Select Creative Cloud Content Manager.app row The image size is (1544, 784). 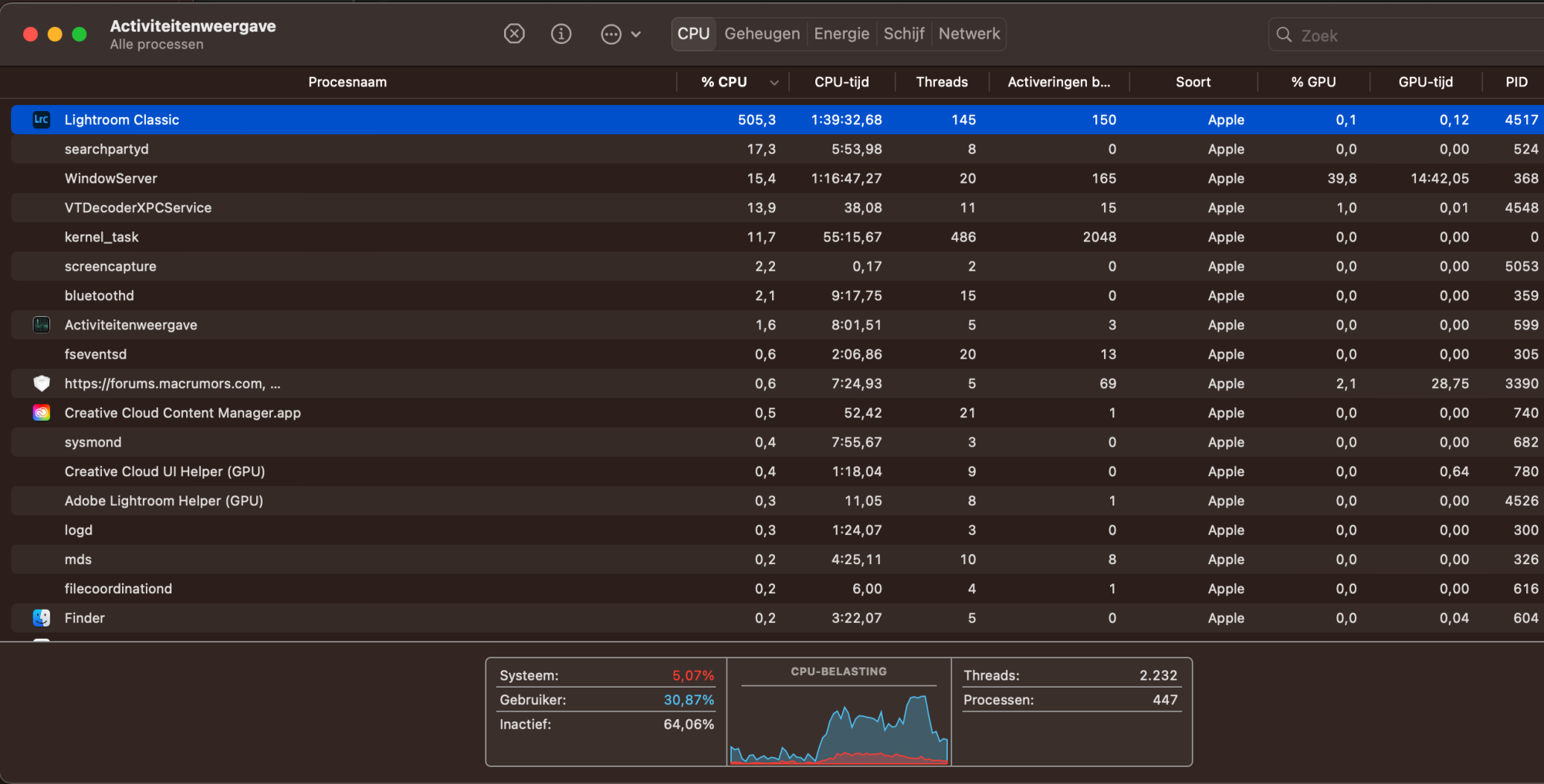coord(777,413)
